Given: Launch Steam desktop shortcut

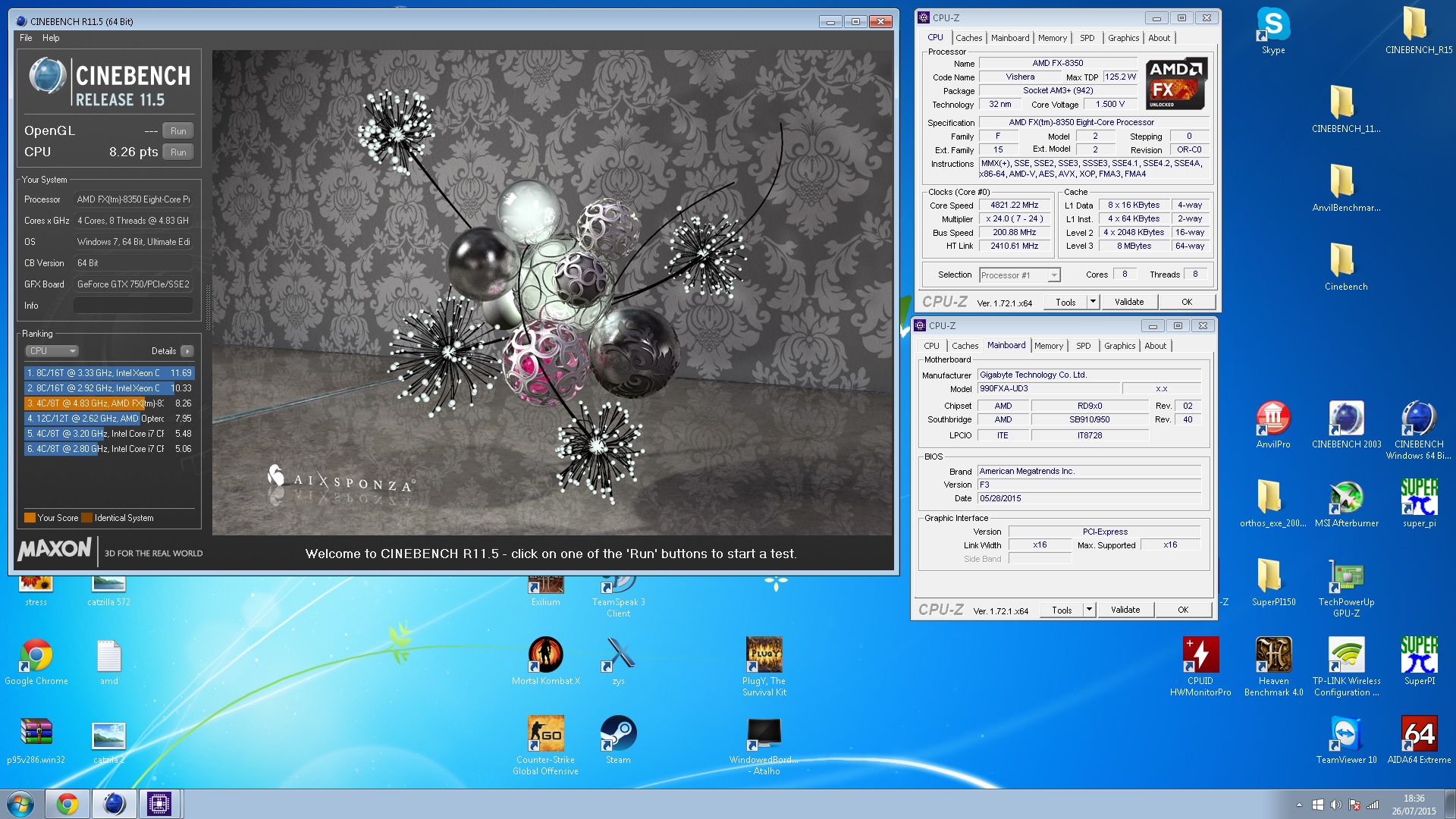Looking at the screenshot, I should point(618,740).
